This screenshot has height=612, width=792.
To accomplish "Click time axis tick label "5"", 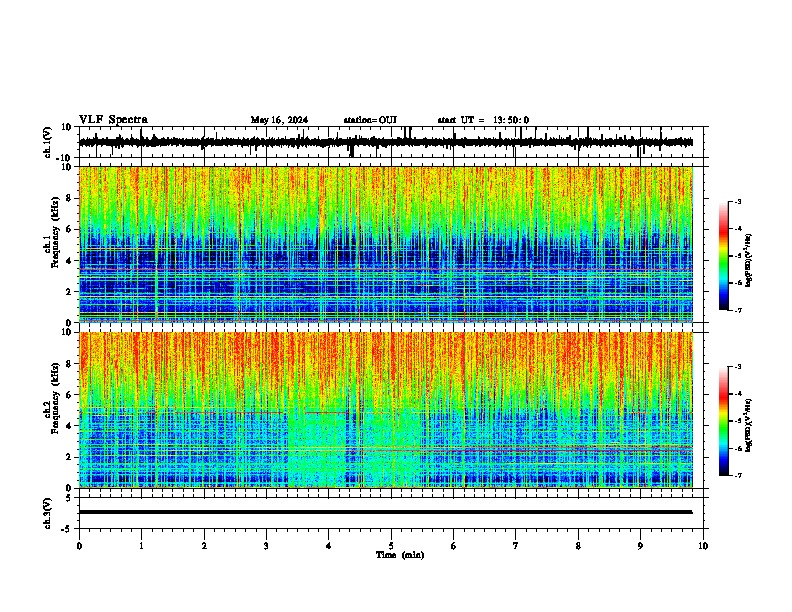I will pos(391,546).
